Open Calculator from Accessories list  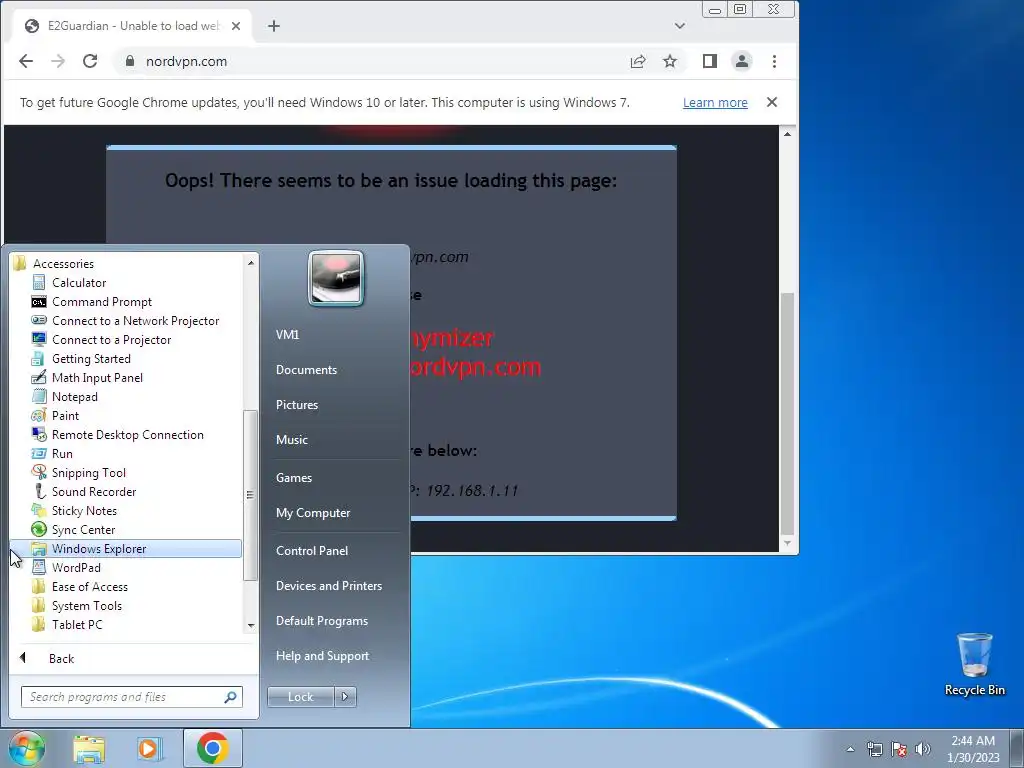click(78, 283)
